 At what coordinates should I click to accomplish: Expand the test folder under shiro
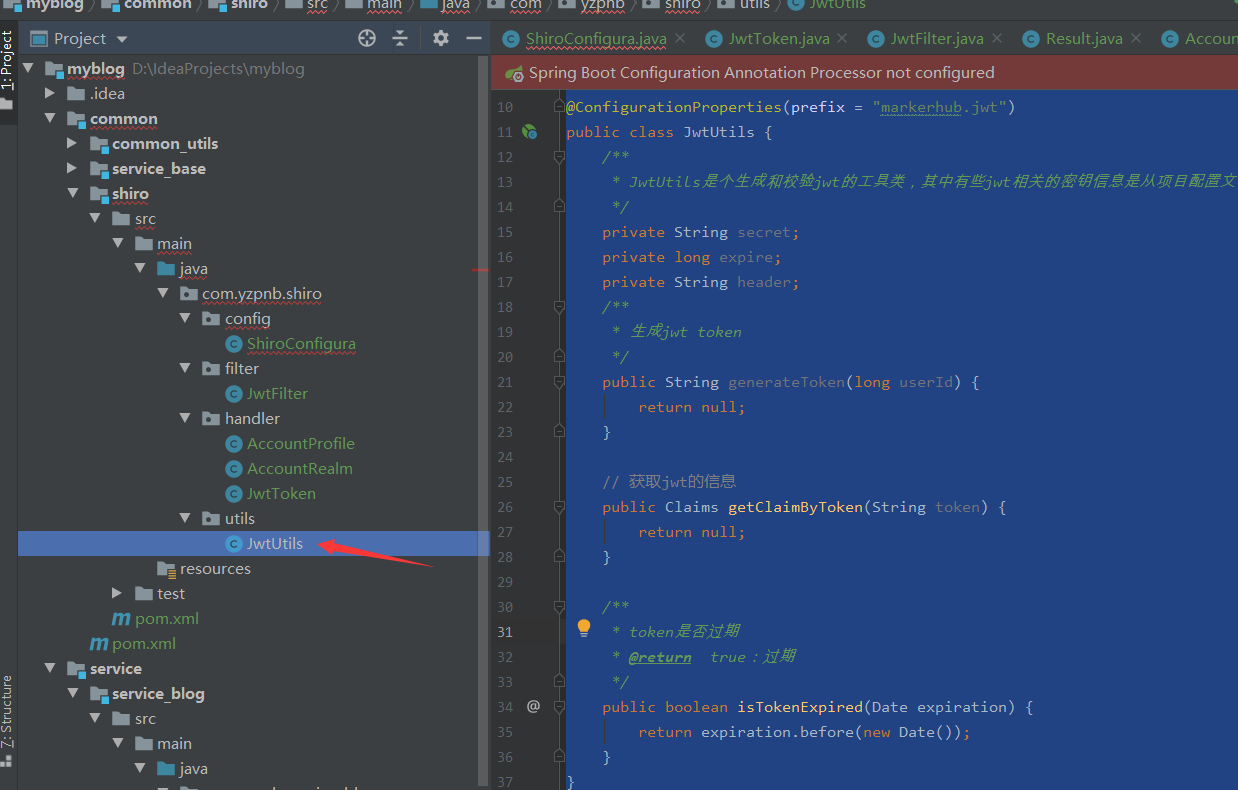(118, 593)
